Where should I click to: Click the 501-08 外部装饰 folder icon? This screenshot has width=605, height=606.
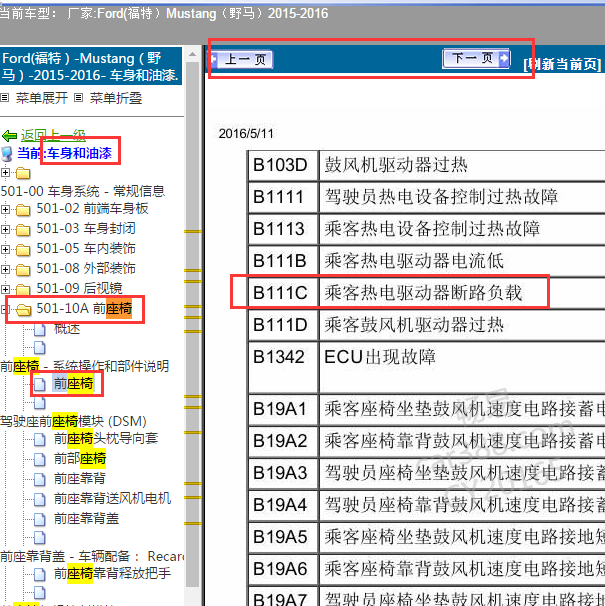coord(23,269)
